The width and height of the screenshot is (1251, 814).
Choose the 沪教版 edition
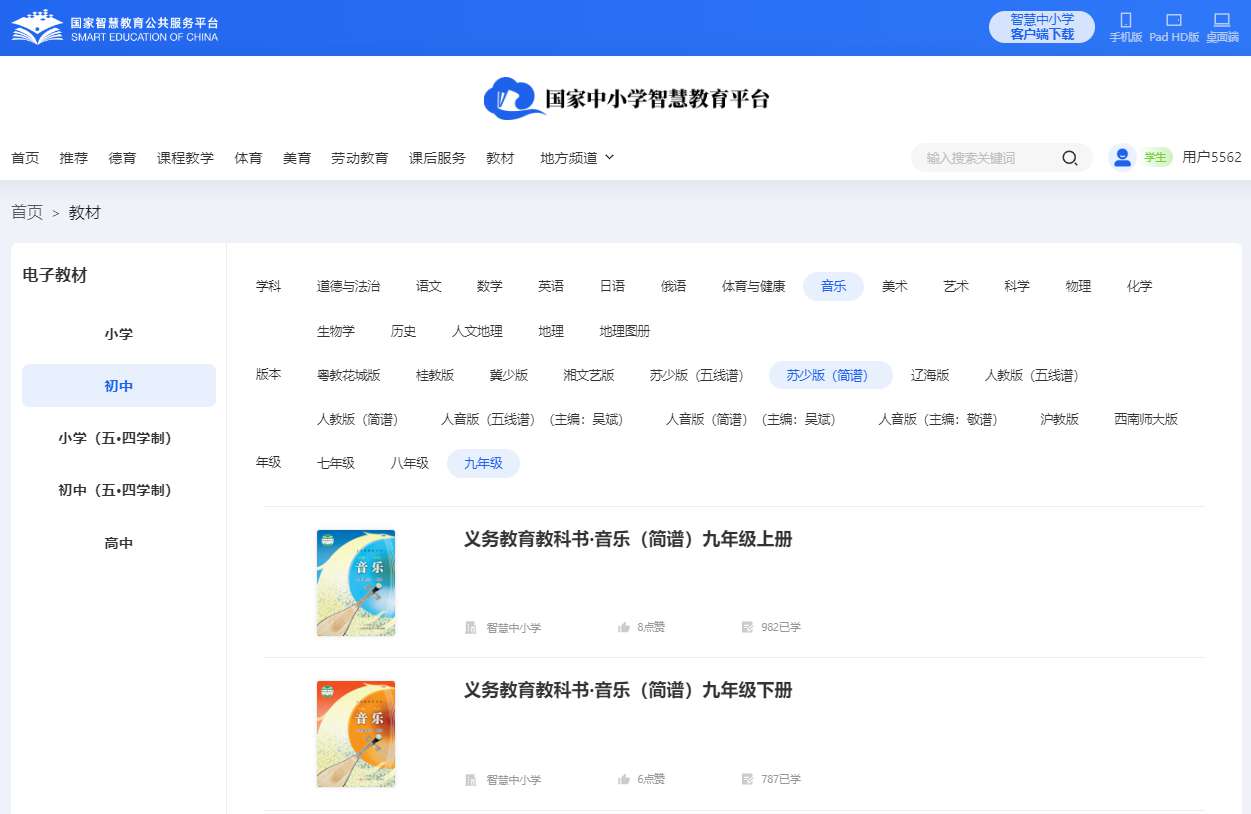coord(1060,419)
